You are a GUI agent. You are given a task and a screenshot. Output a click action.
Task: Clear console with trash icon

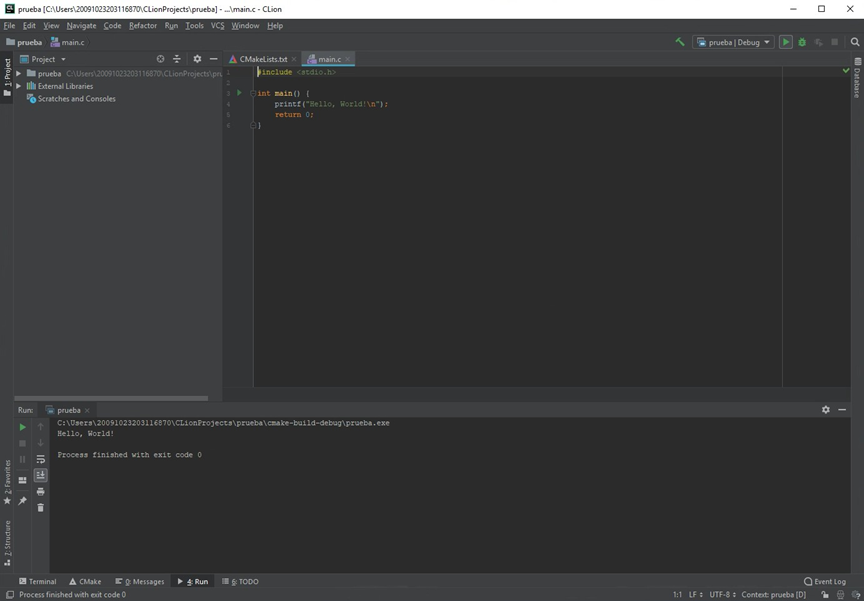(40, 507)
